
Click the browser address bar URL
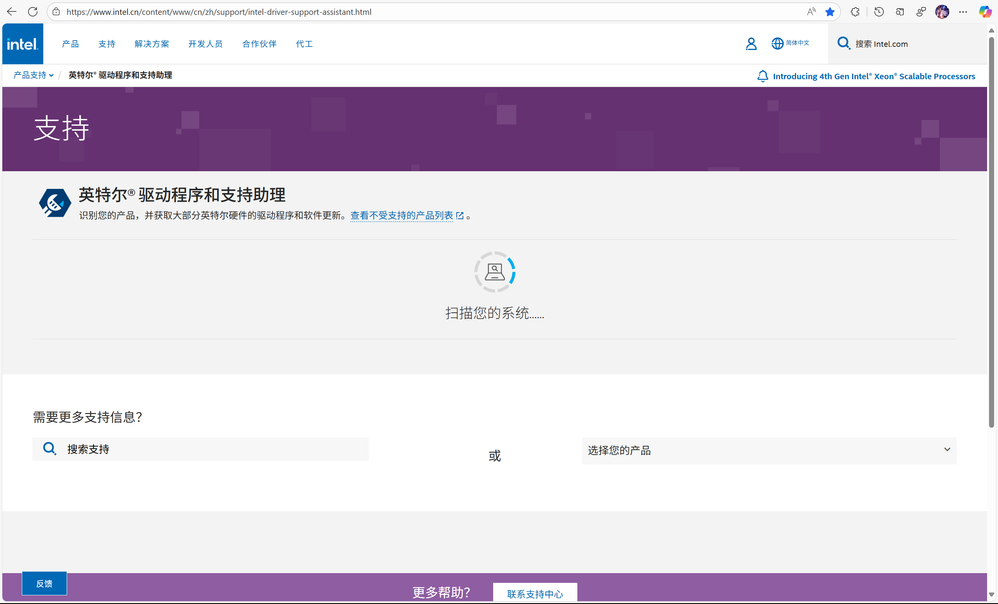219,11
